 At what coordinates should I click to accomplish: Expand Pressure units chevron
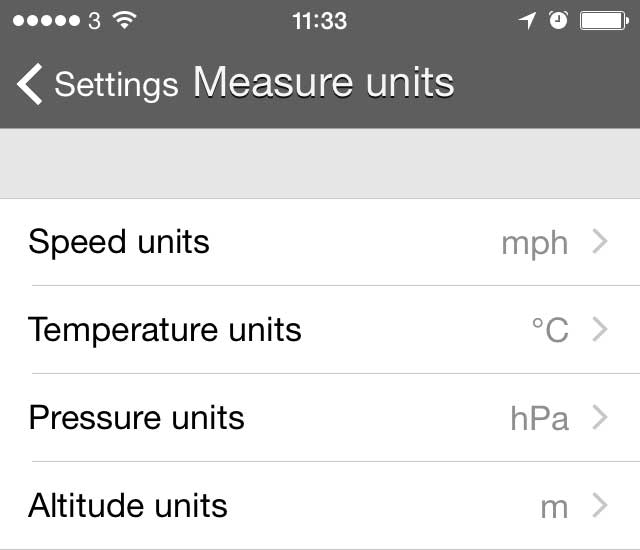click(600, 417)
